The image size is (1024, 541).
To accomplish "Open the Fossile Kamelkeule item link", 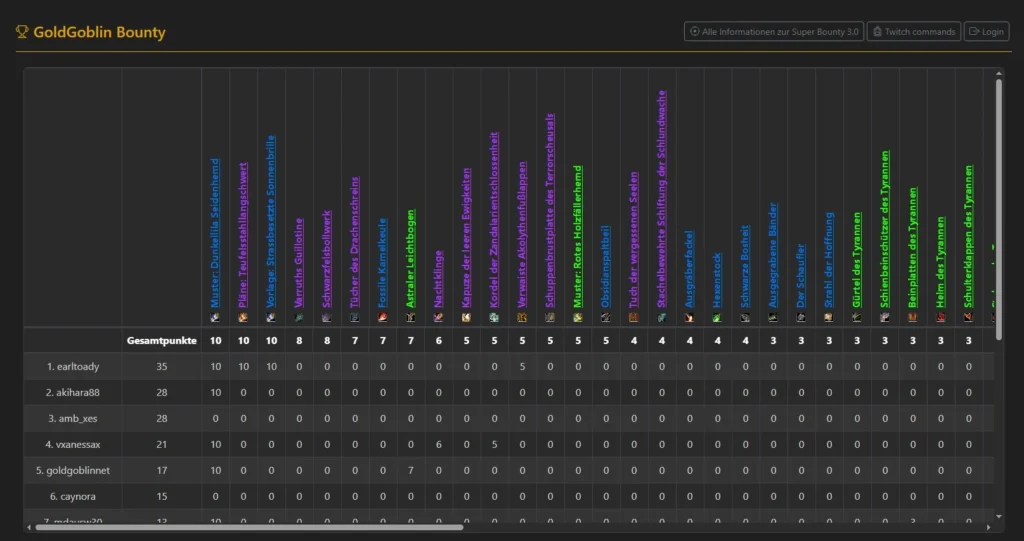I will [x=383, y=263].
